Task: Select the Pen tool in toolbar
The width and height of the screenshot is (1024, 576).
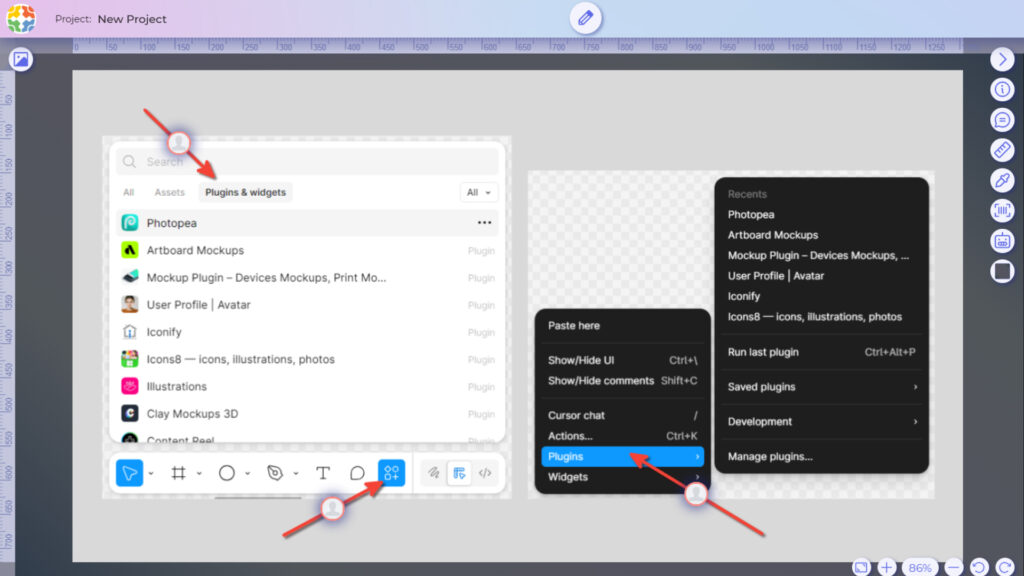Action: tap(275, 473)
